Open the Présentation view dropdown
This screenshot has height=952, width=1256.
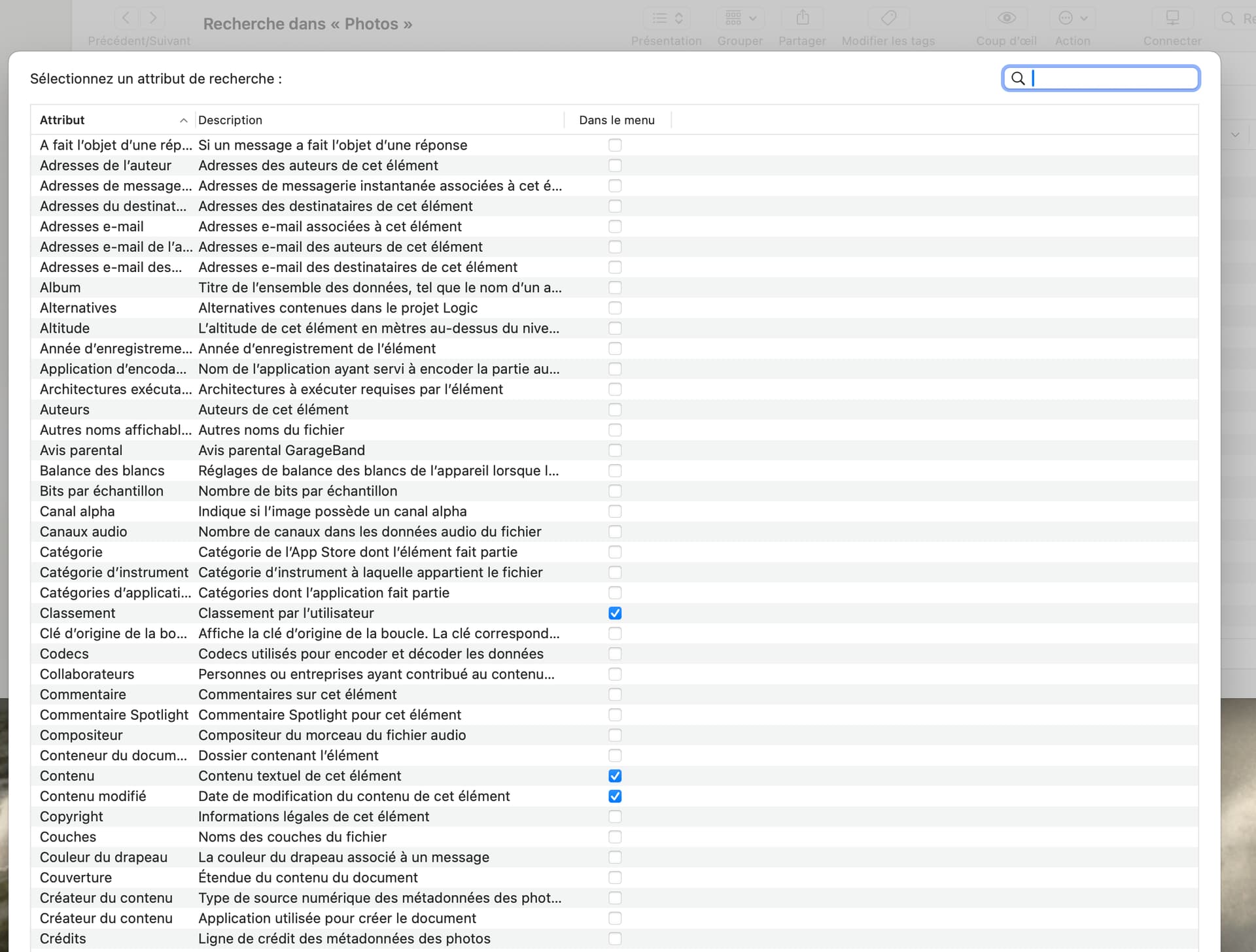[667, 18]
